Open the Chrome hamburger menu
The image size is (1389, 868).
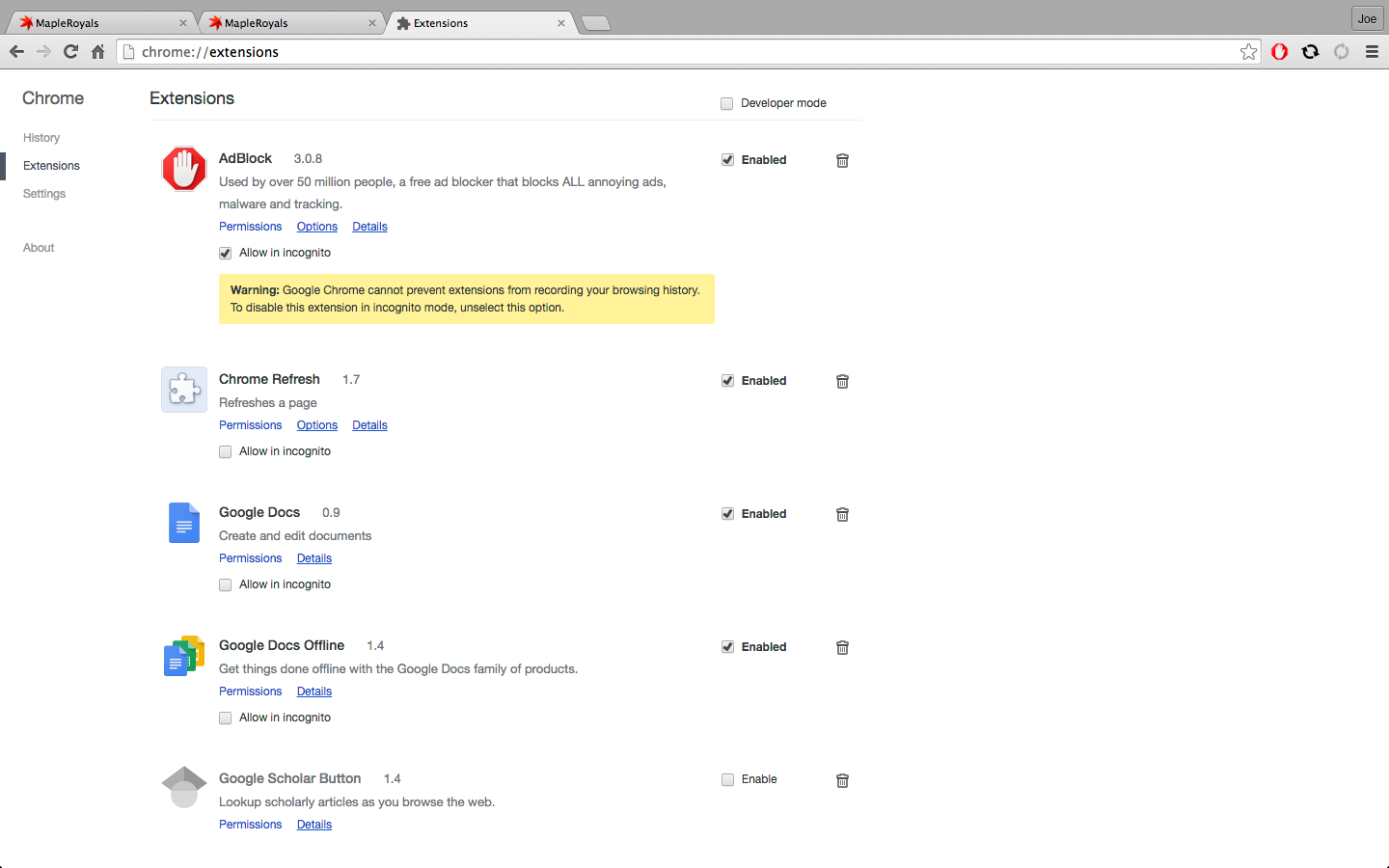click(1372, 52)
